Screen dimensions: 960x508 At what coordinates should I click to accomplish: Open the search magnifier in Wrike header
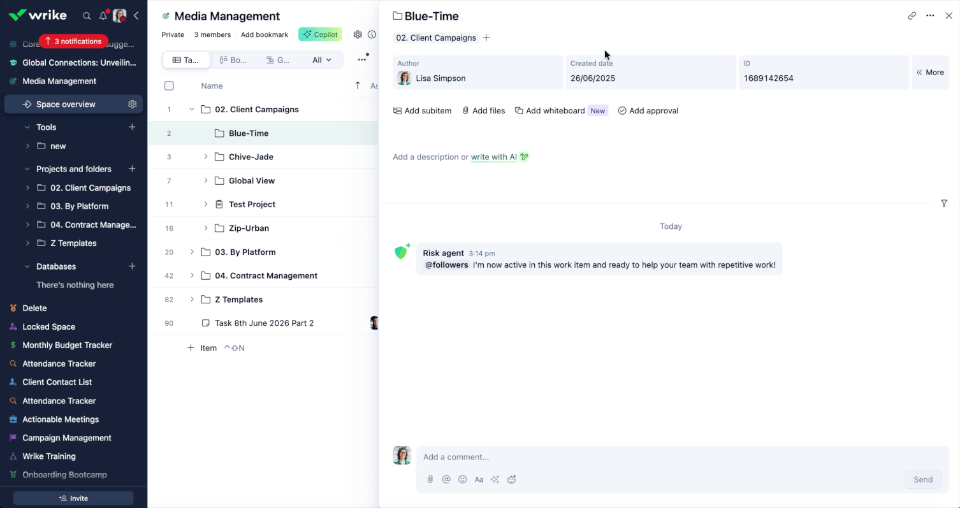(87, 16)
